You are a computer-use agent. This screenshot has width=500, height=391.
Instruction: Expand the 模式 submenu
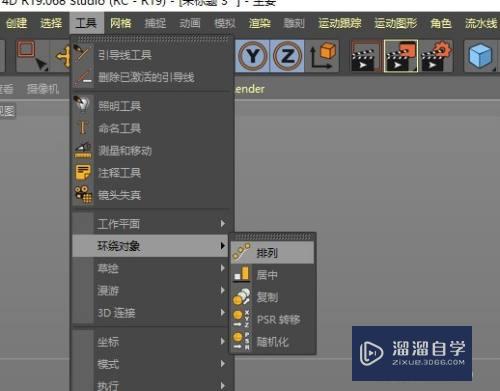coord(151,364)
